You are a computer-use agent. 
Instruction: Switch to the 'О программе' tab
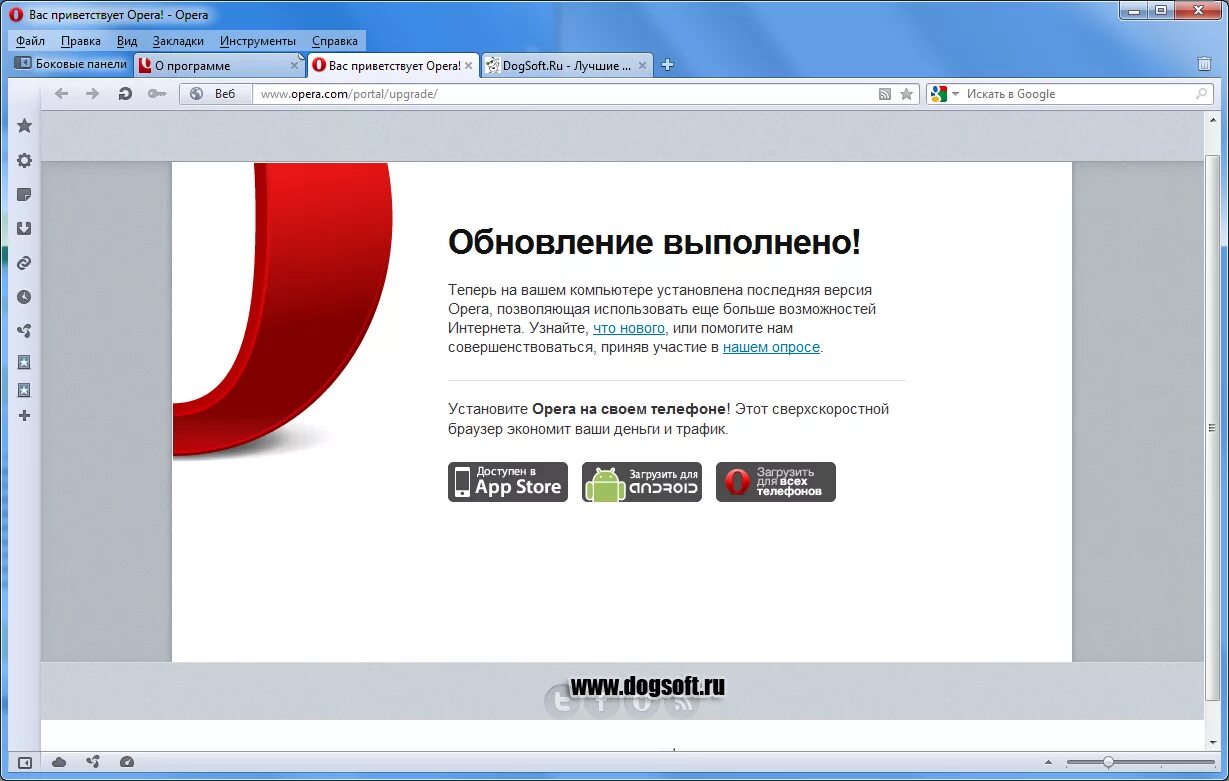(x=219, y=66)
